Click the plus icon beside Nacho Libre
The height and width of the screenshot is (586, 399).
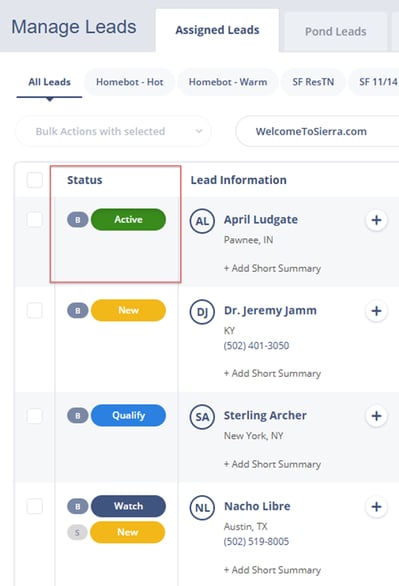pos(376,507)
